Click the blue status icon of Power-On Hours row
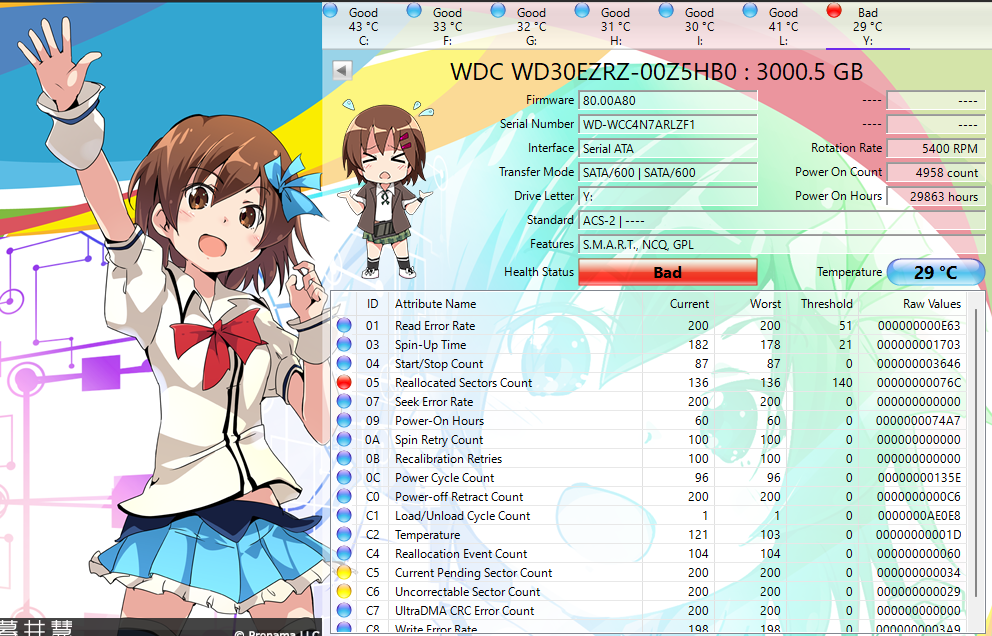This screenshot has height=636, width=992. tap(344, 420)
